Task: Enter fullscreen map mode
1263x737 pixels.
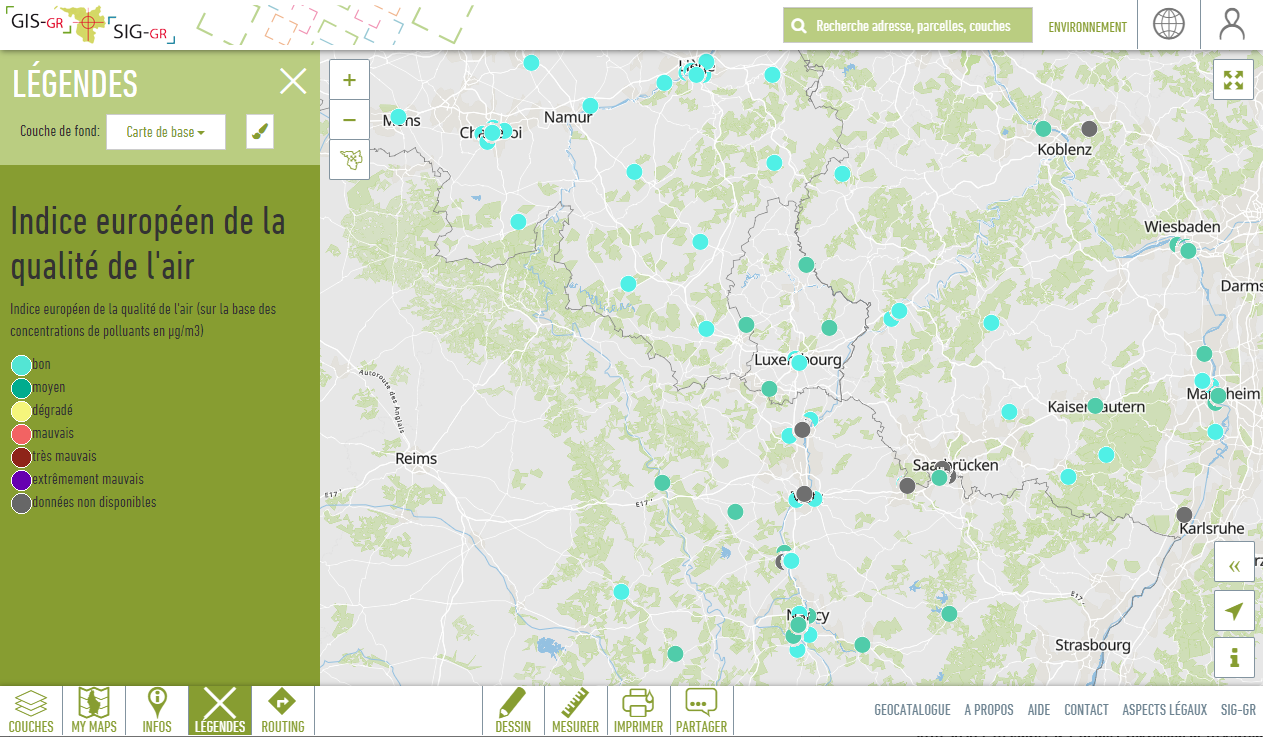Action: coord(1233,80)
